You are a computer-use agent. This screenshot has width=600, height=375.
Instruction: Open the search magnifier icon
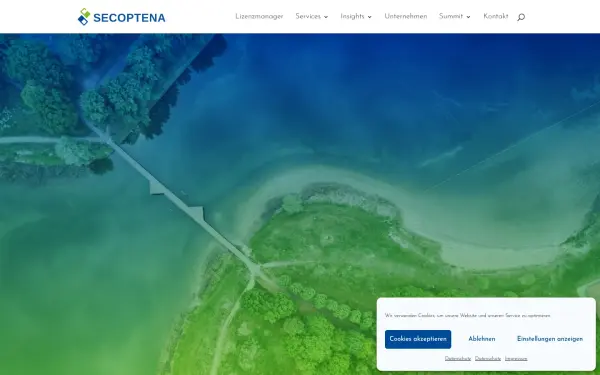coord(521,17)
